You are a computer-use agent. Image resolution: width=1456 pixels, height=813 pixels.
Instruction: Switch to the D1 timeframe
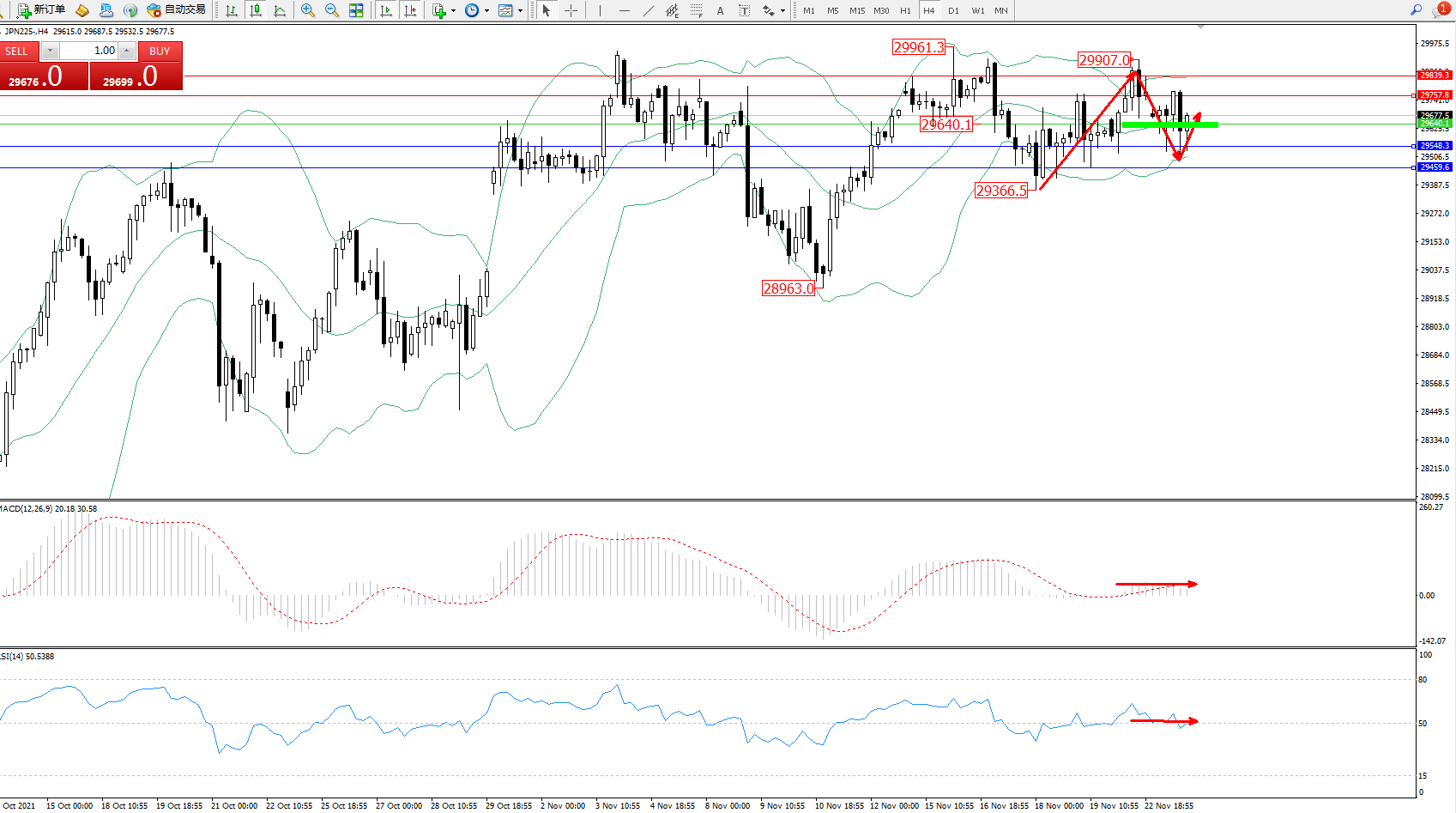[953, 10]
